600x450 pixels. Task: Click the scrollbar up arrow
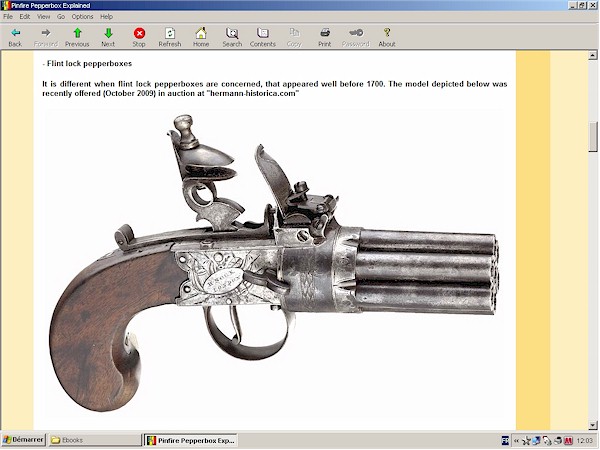593,55
